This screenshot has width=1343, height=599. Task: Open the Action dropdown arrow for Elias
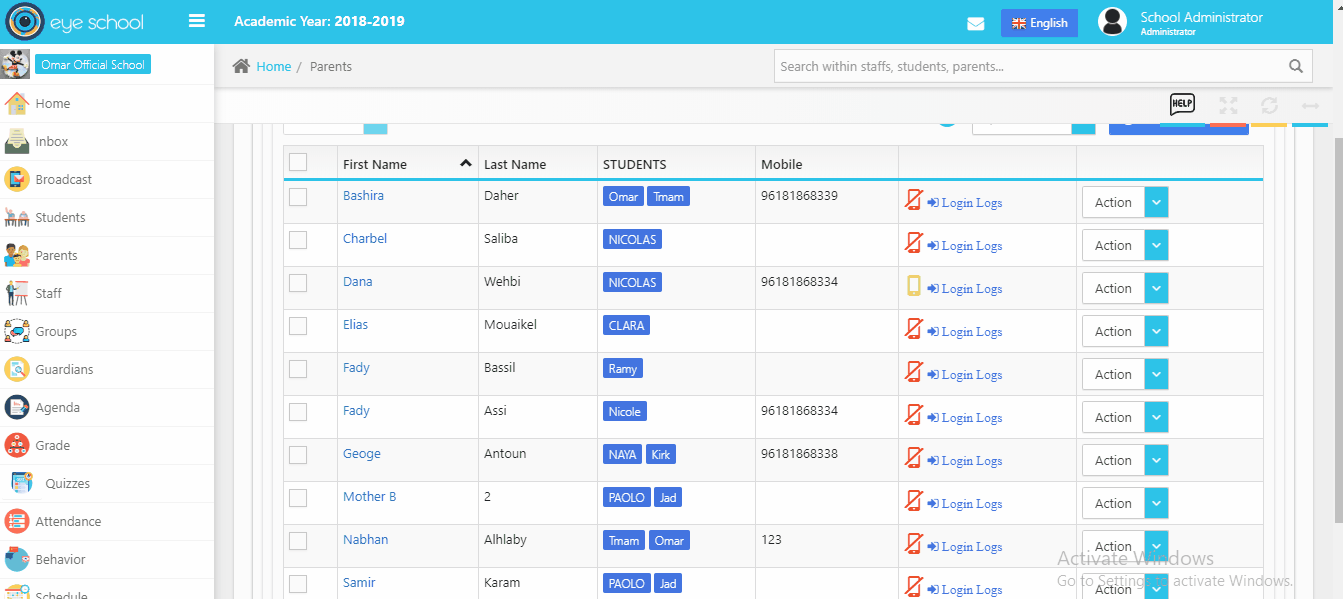point(1156,331)
